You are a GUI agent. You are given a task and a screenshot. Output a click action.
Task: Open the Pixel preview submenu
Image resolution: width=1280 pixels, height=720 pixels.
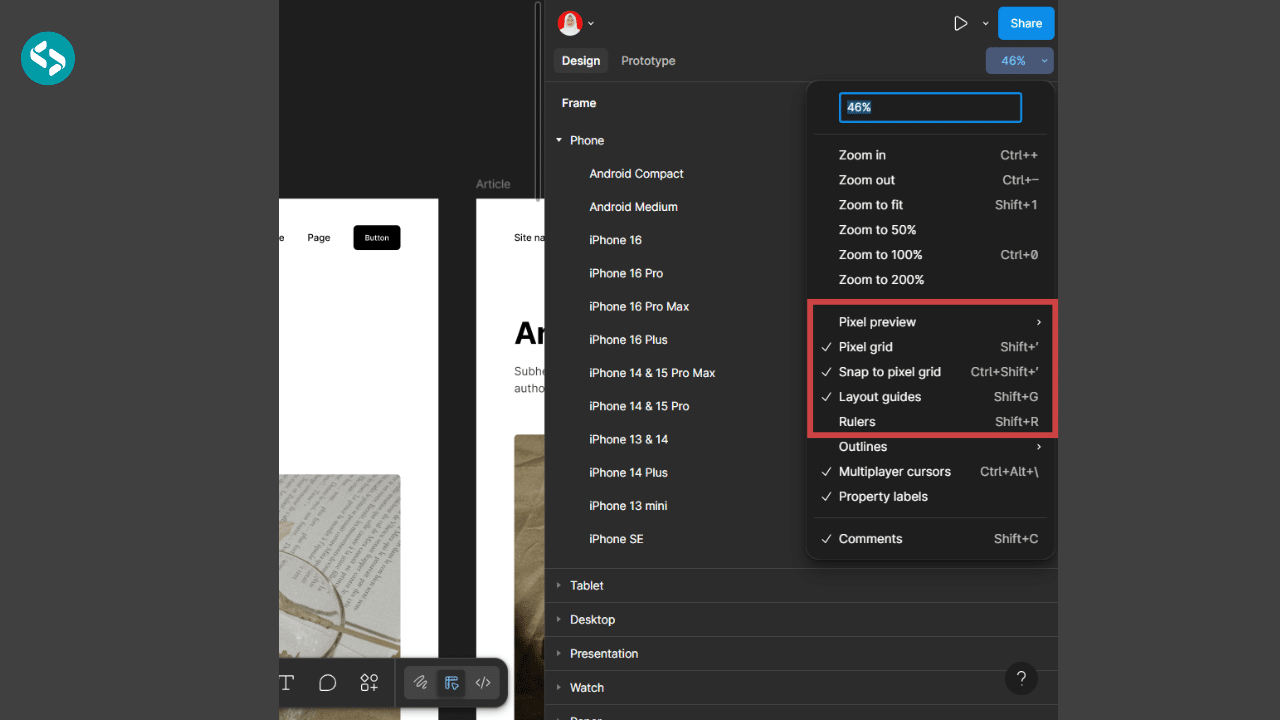point(877,321)
